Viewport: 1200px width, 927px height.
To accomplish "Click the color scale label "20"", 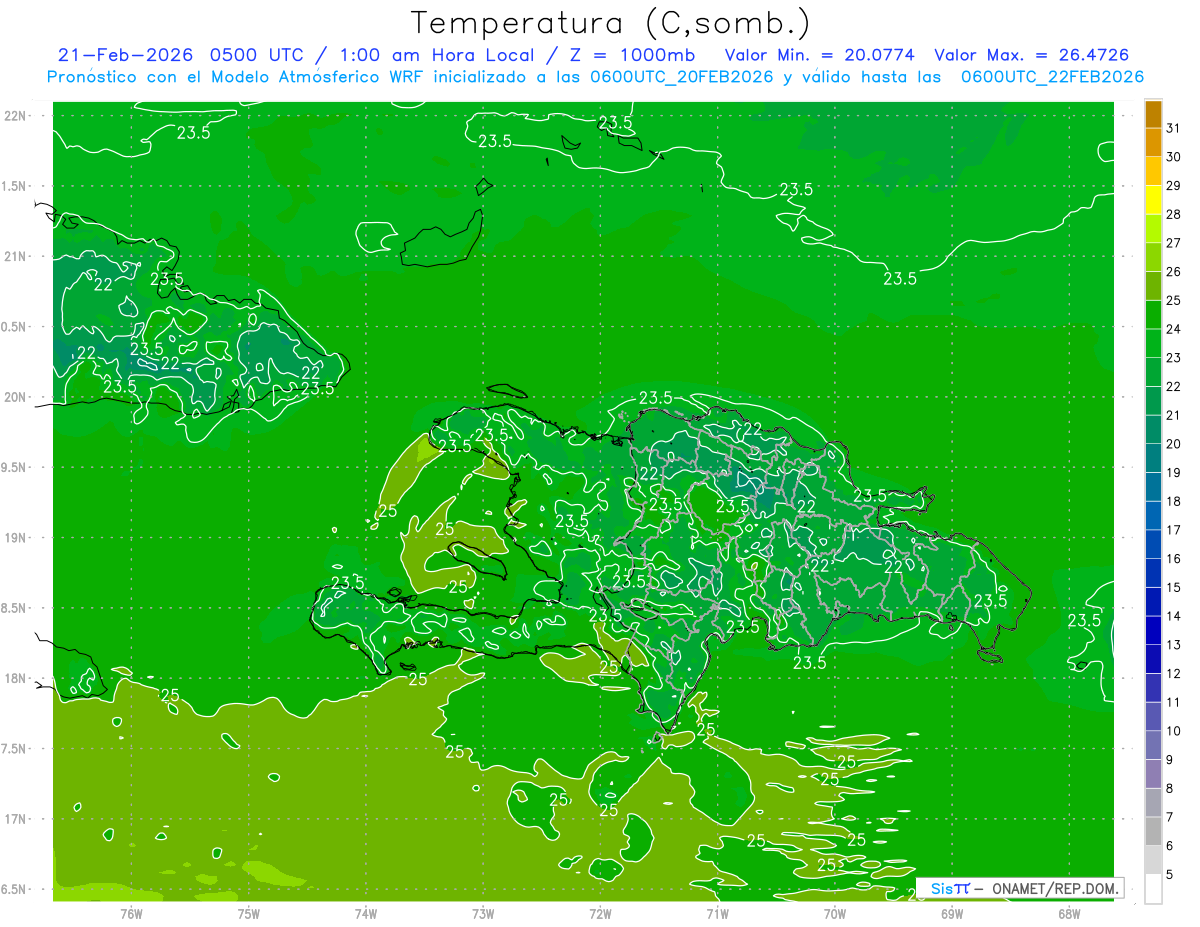I will pyautogui.click(x=1174, y=444).
